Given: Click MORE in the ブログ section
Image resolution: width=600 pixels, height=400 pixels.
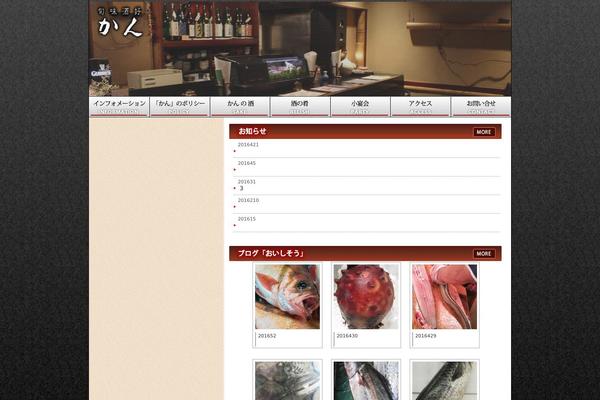Looking at the screenshot, I should click(484, 254).
